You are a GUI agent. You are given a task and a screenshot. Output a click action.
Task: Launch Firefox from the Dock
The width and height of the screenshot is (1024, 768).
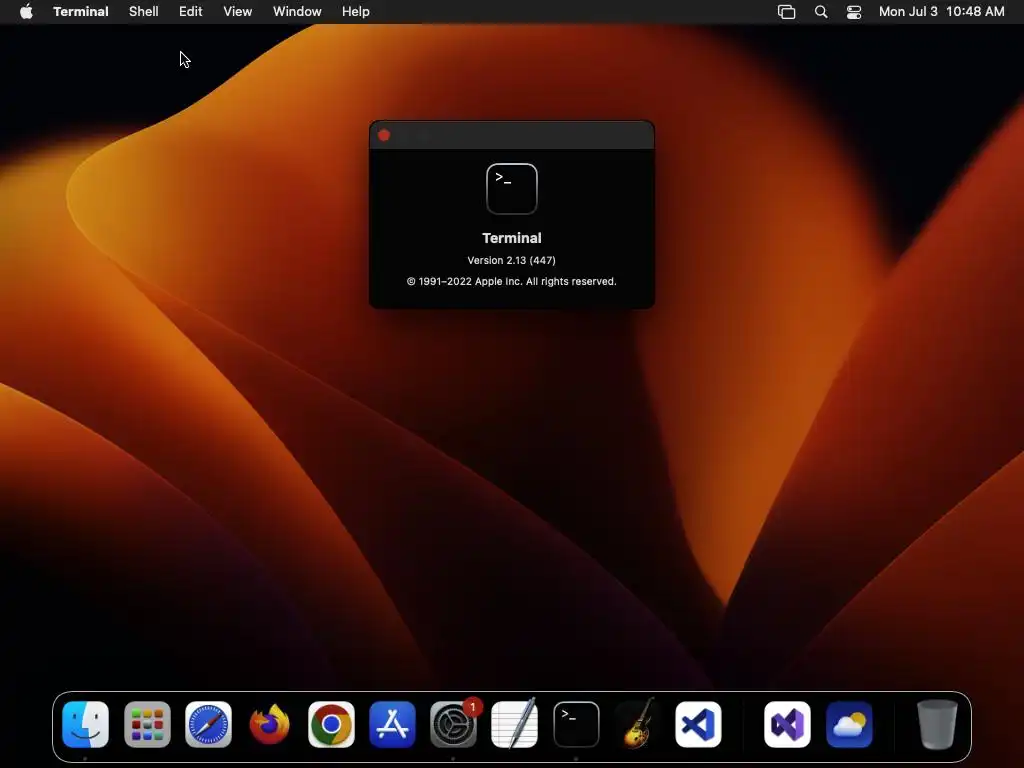pyautogui.click(x=270, y=724)
